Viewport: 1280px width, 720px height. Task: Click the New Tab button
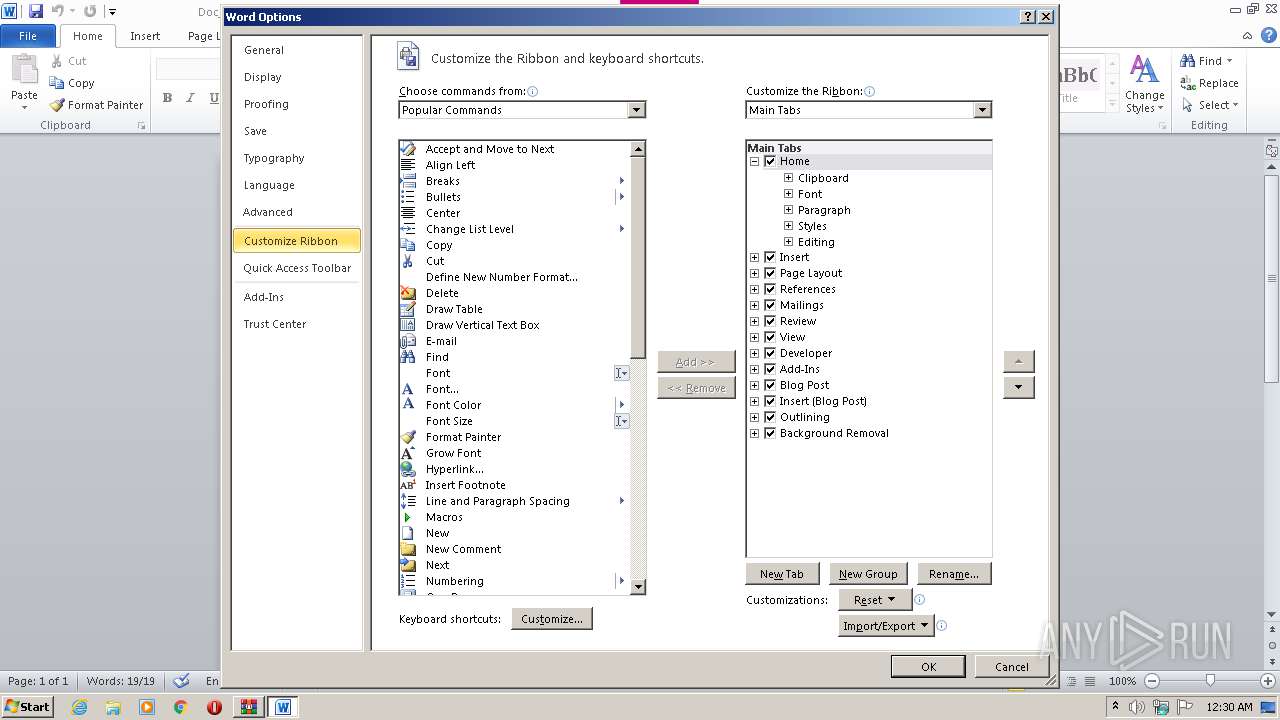pyautogui.click(x=782, y=574)
